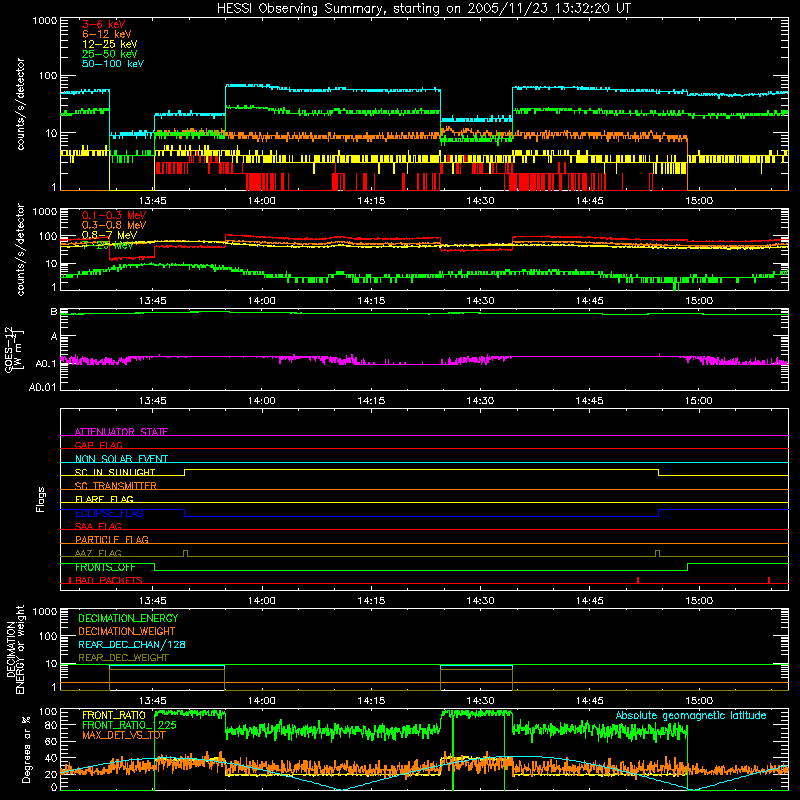Select the DECIMATION_ENERGY legend label
Image resolution: width=800 pixels, height=800 pixels.
[x=128, y=618]
